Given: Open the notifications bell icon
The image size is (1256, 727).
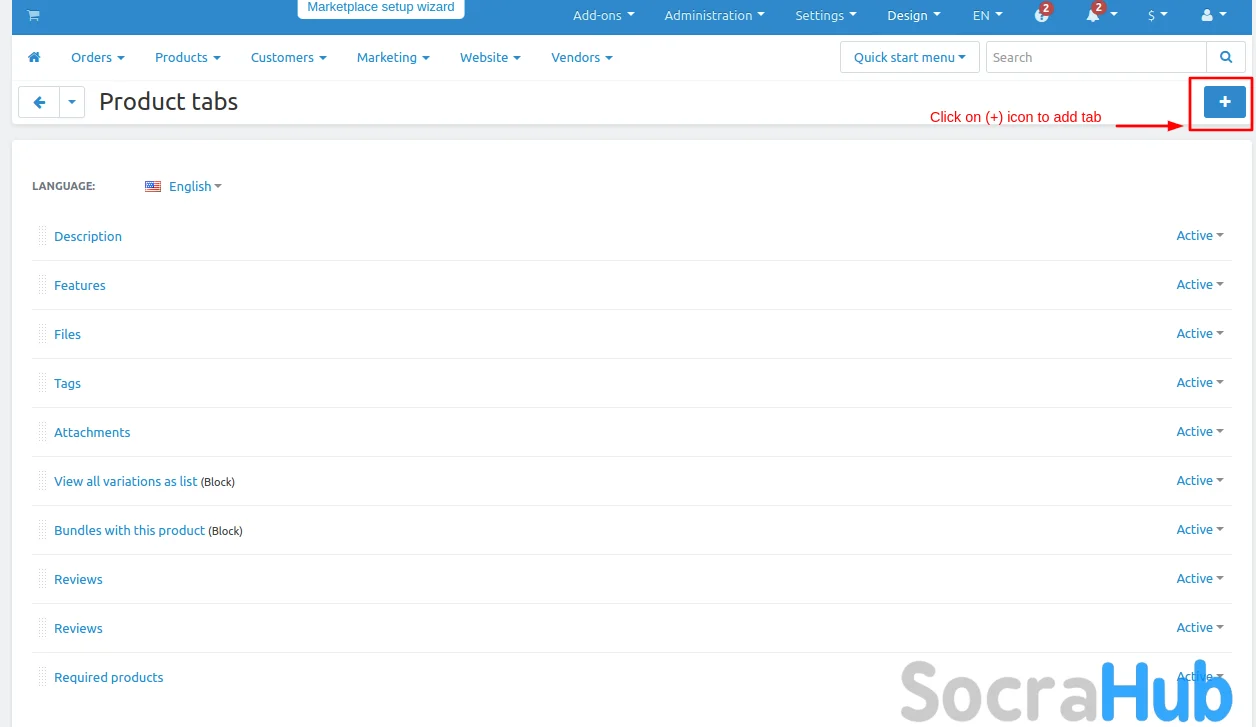Looking at the screenshot, I should 1093,16.
